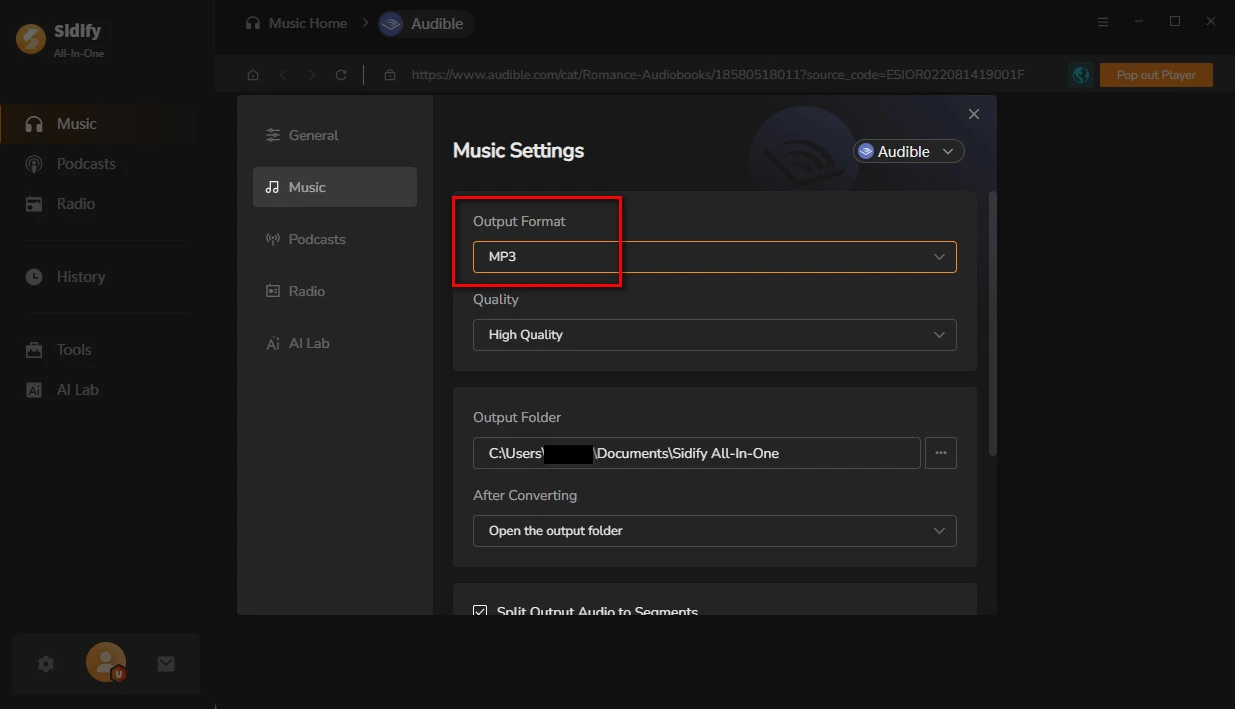1235x709 pixels.
Task: Click the browser back arrow
Action: coord(283,75)
